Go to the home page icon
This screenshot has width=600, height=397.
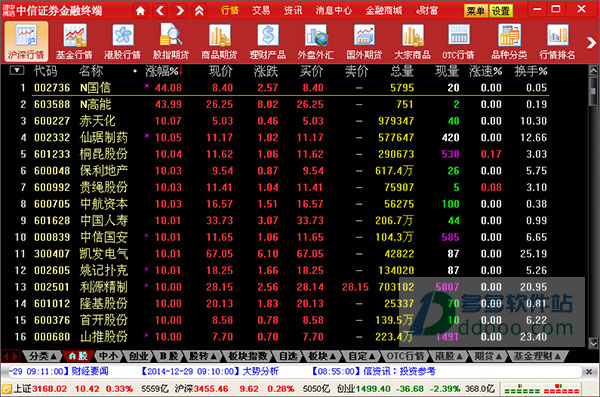pyautogui.click(x=140, y=10)
